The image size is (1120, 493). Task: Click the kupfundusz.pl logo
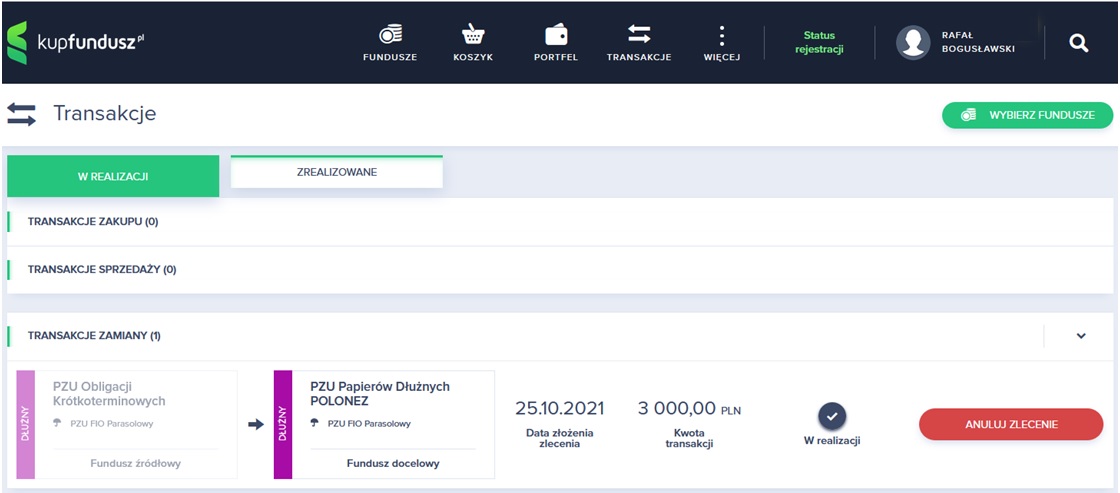point(76,42)
